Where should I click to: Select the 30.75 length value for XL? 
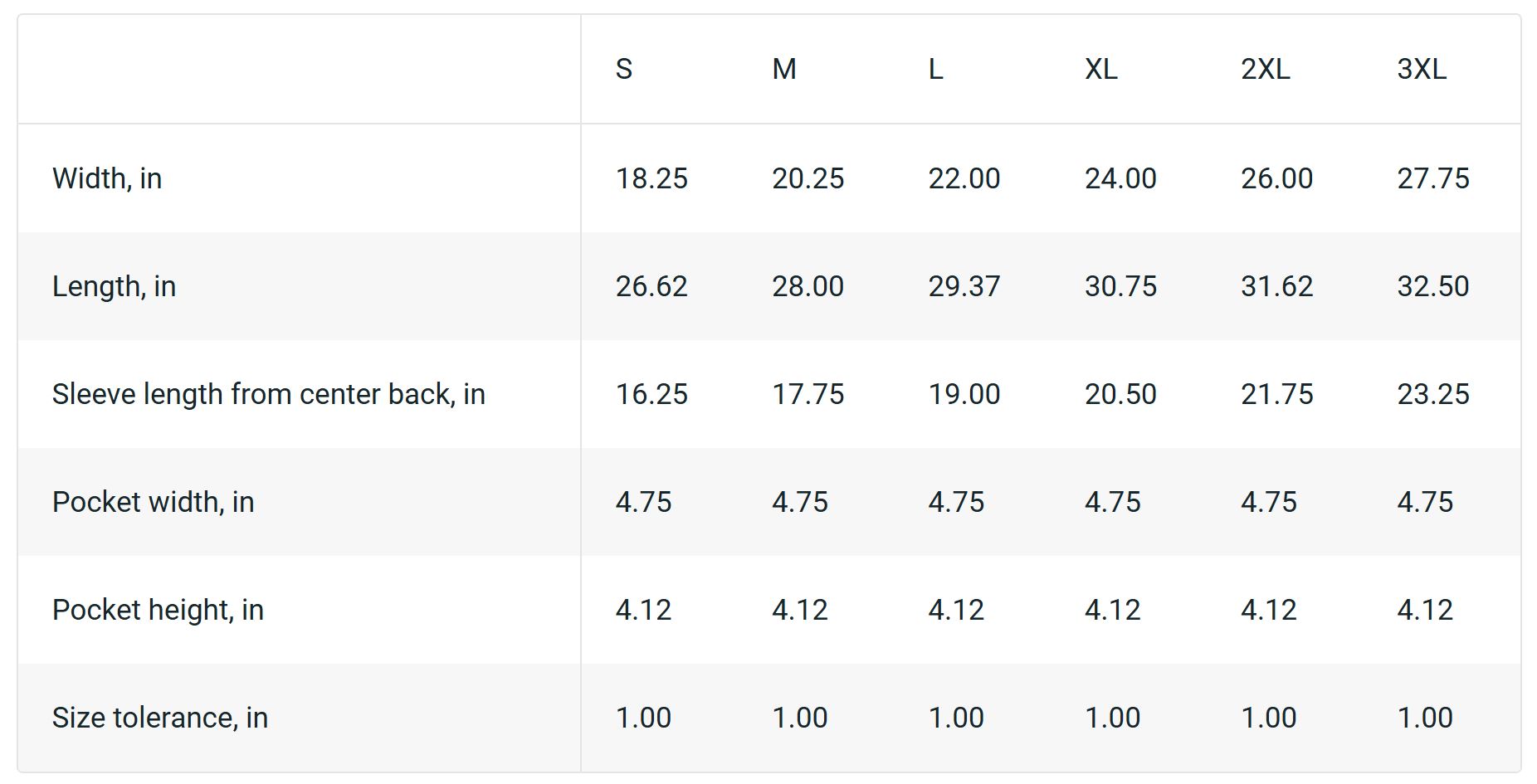tap(1120, 286)
